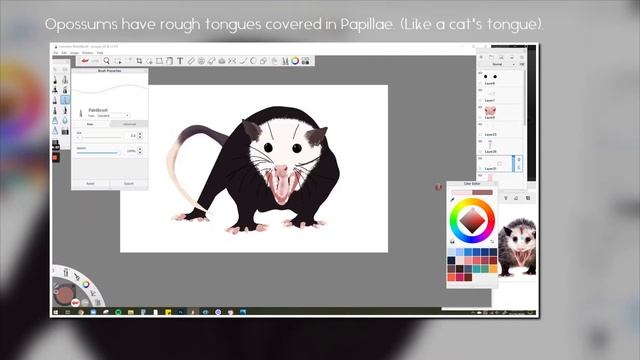Pick the eyedropper in the Color Editor
Viewport: 640px width, 360px height.
coord(452,199)
